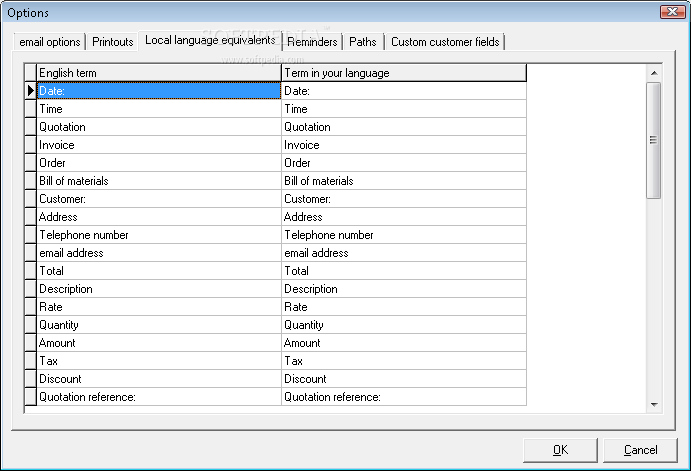Click the row selector beside Total
Screen dimensions: 691x471
[x=30, y=271]
